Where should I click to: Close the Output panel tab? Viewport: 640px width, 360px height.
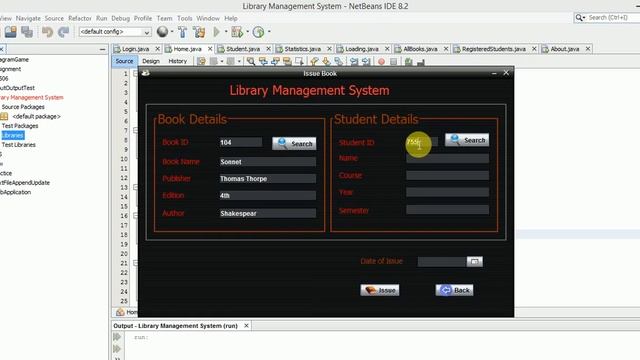246,326
